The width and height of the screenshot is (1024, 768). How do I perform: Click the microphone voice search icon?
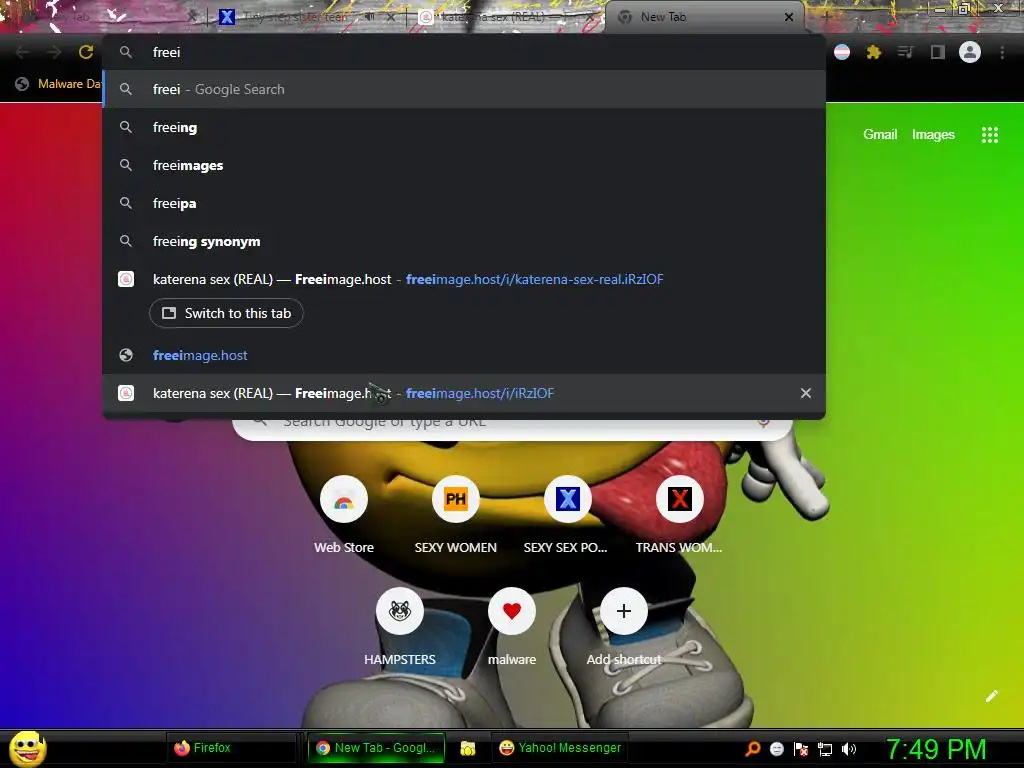click(x=763, y=422)
